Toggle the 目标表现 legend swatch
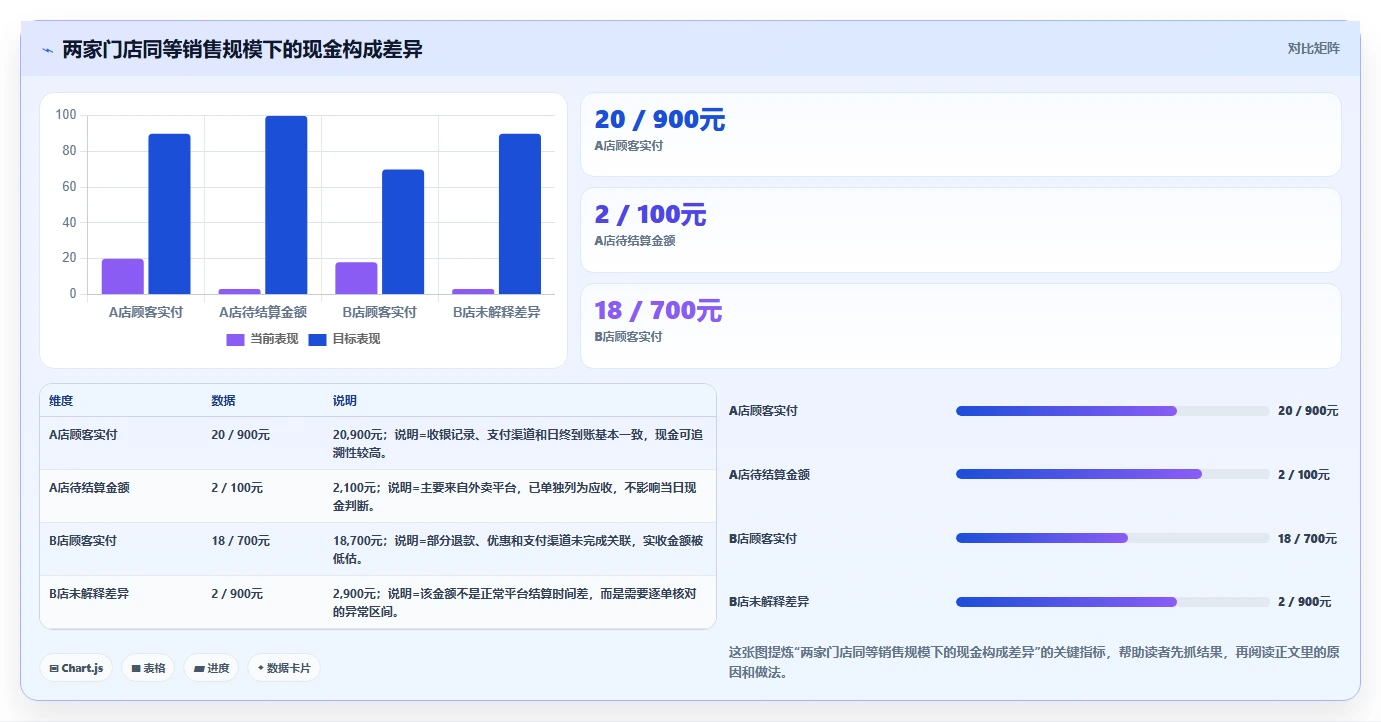 (x=317, y=339)
